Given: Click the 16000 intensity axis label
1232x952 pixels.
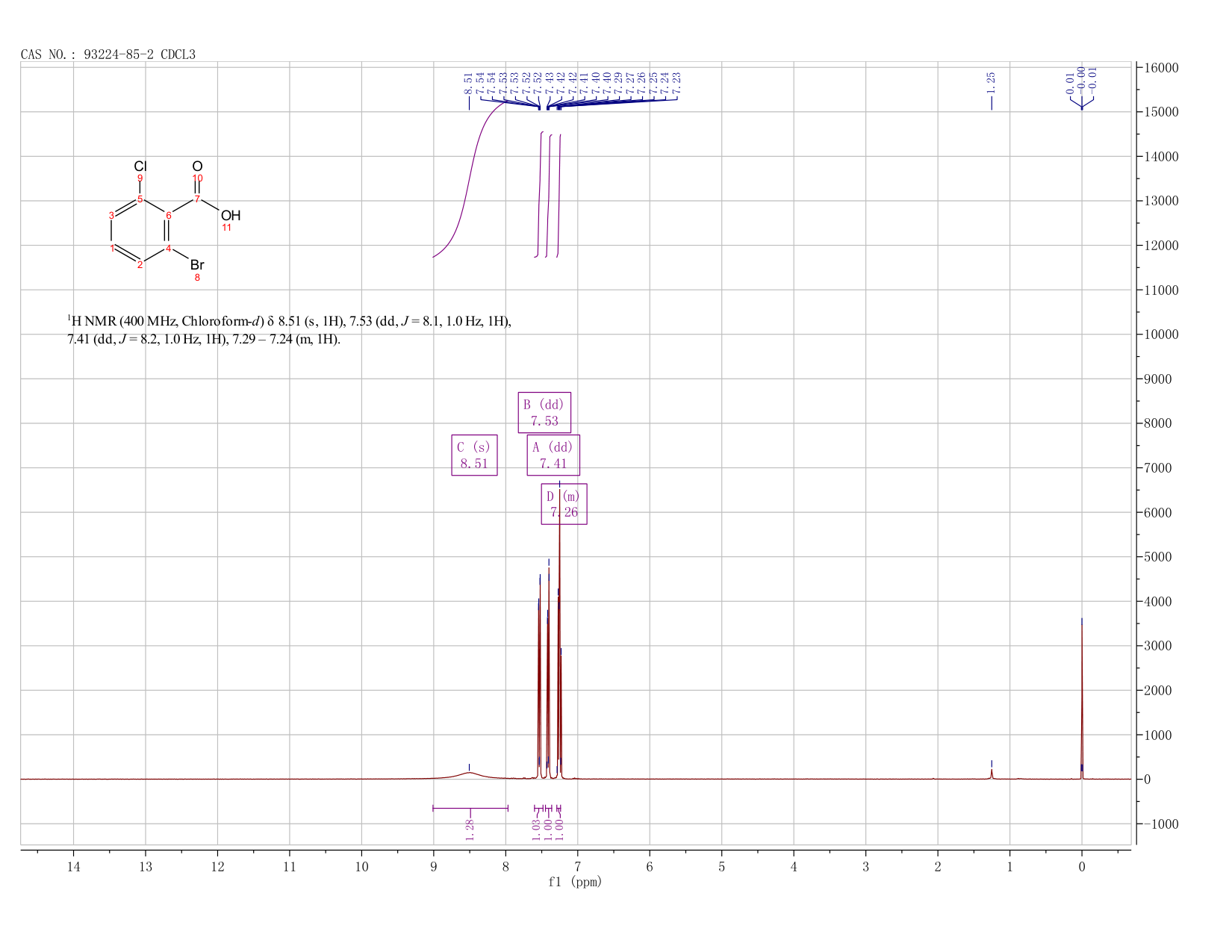Looking at the screenshot, I should (1160, 68).
